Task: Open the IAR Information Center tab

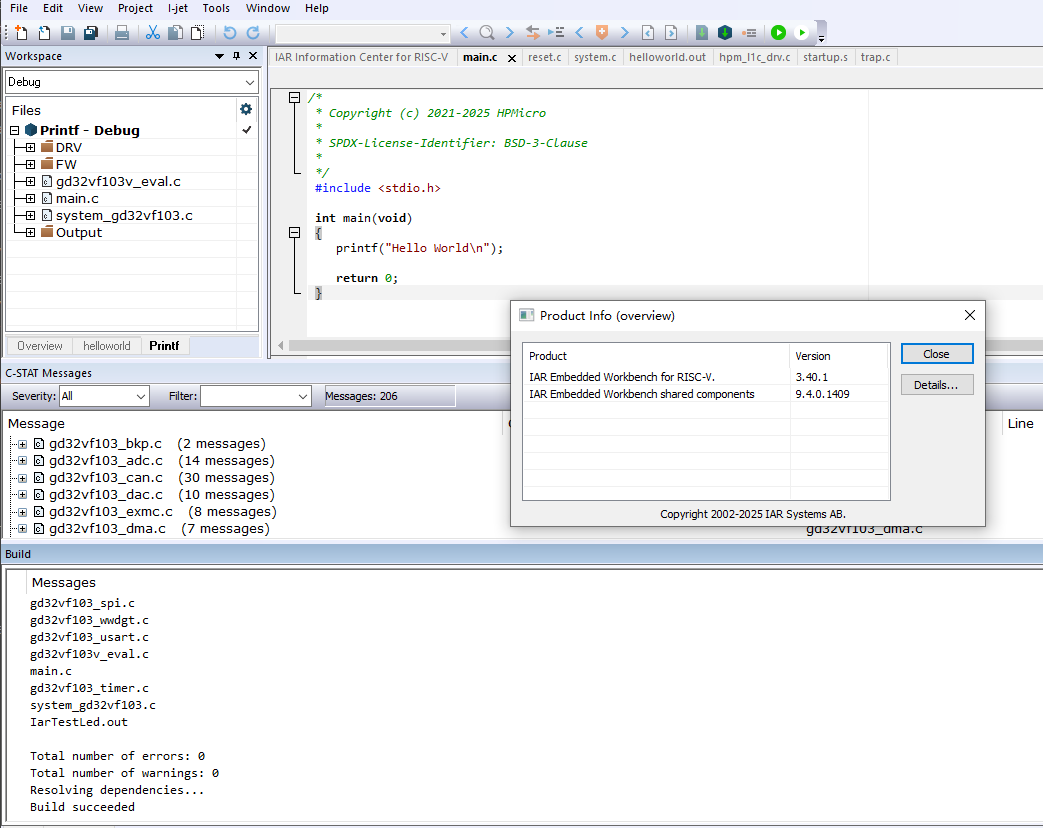Action: pos(362,57)
